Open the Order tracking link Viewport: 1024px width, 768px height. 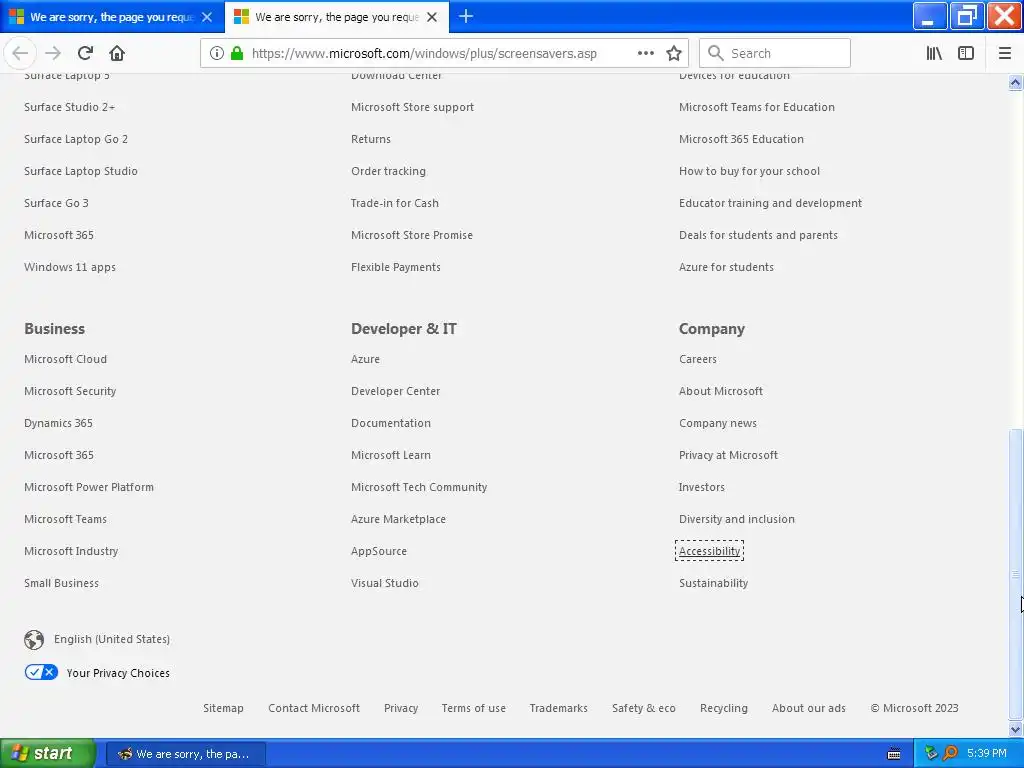click(388, 171)
